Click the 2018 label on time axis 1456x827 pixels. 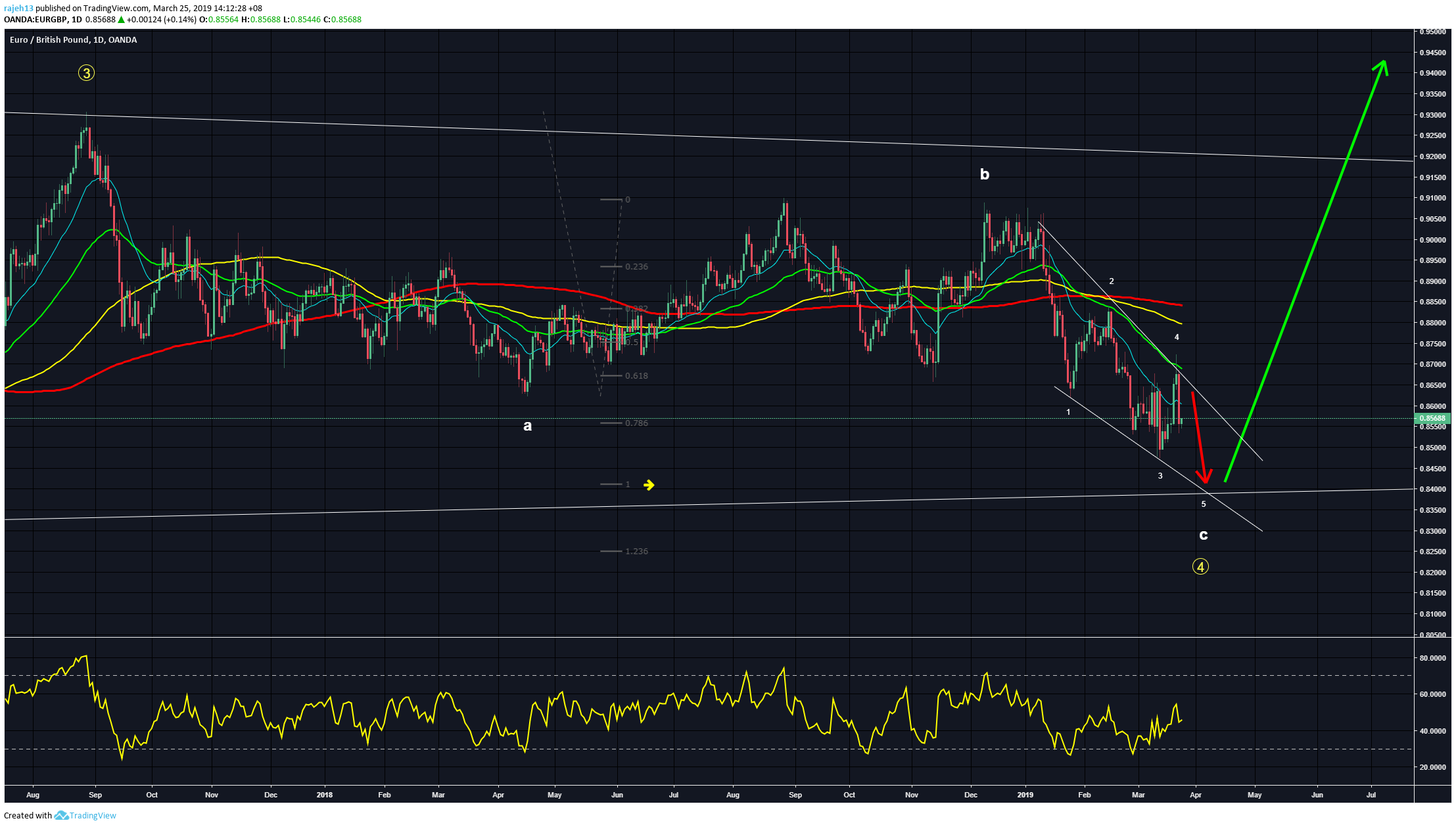pyautogui.click(x=324, y=795)
